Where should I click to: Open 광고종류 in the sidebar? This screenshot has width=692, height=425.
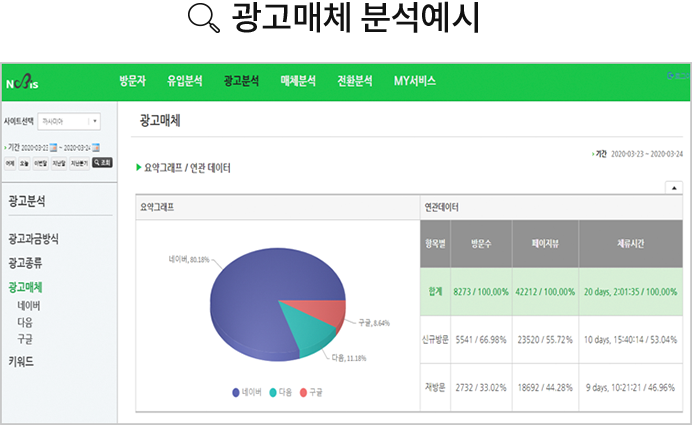pos(25,263)
